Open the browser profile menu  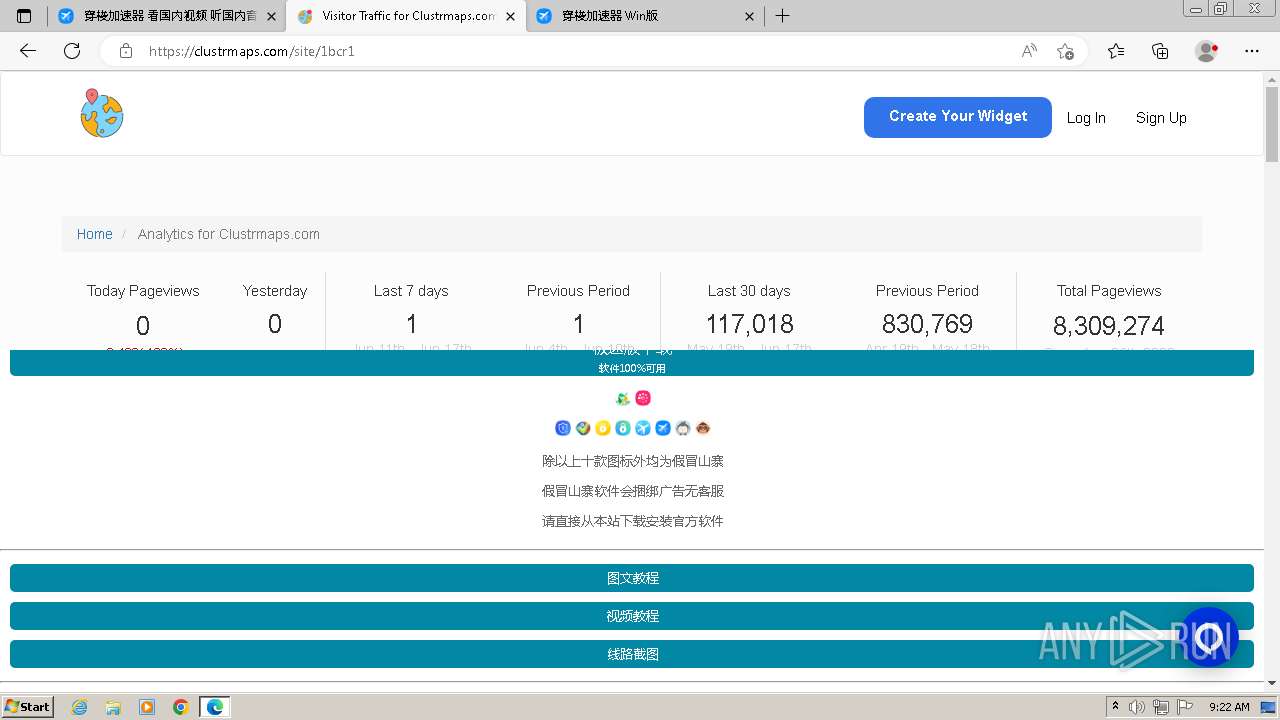(x=1206, y=51)
